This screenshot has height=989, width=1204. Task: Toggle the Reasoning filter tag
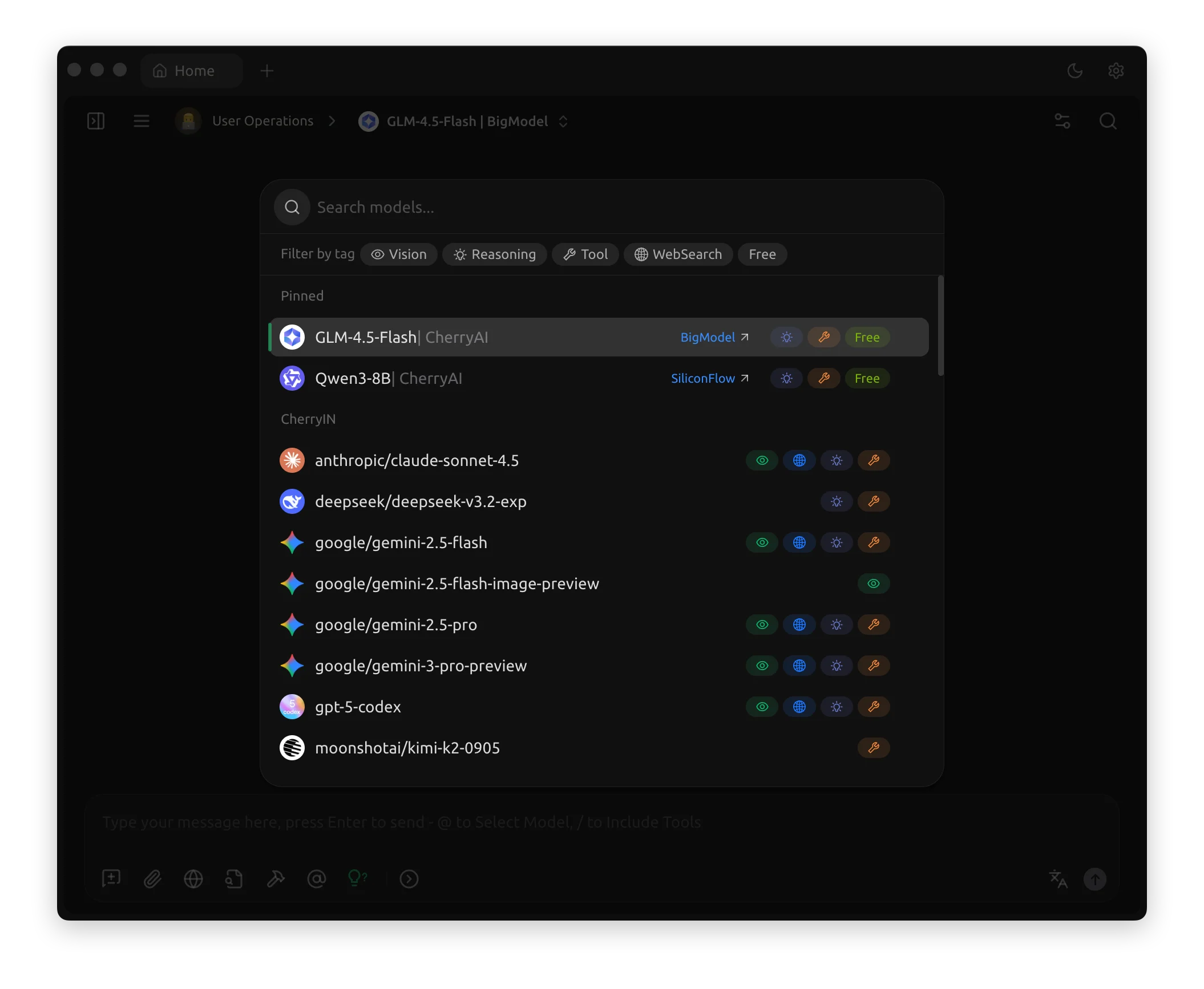pos(495,254)
